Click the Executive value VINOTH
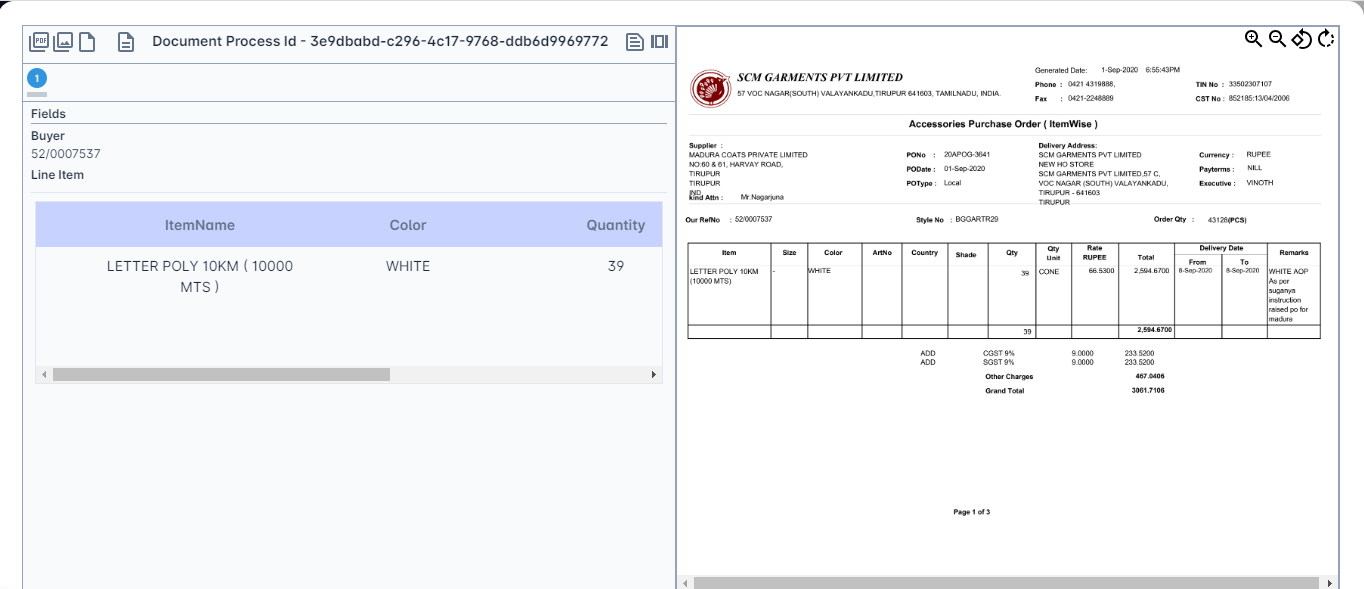Image resolution: width=1364 pixels, height=589 pixels. (1260, 183)
